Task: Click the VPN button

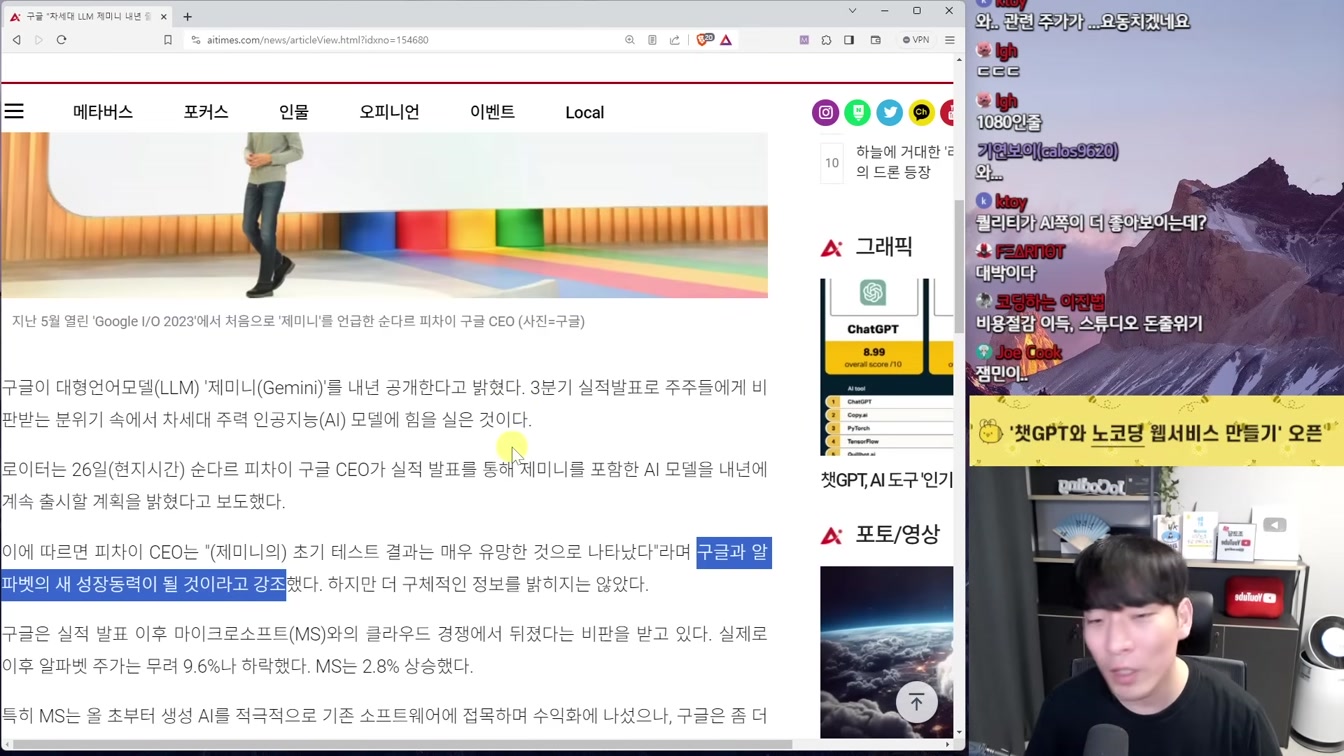Action: tap(916, 40)
